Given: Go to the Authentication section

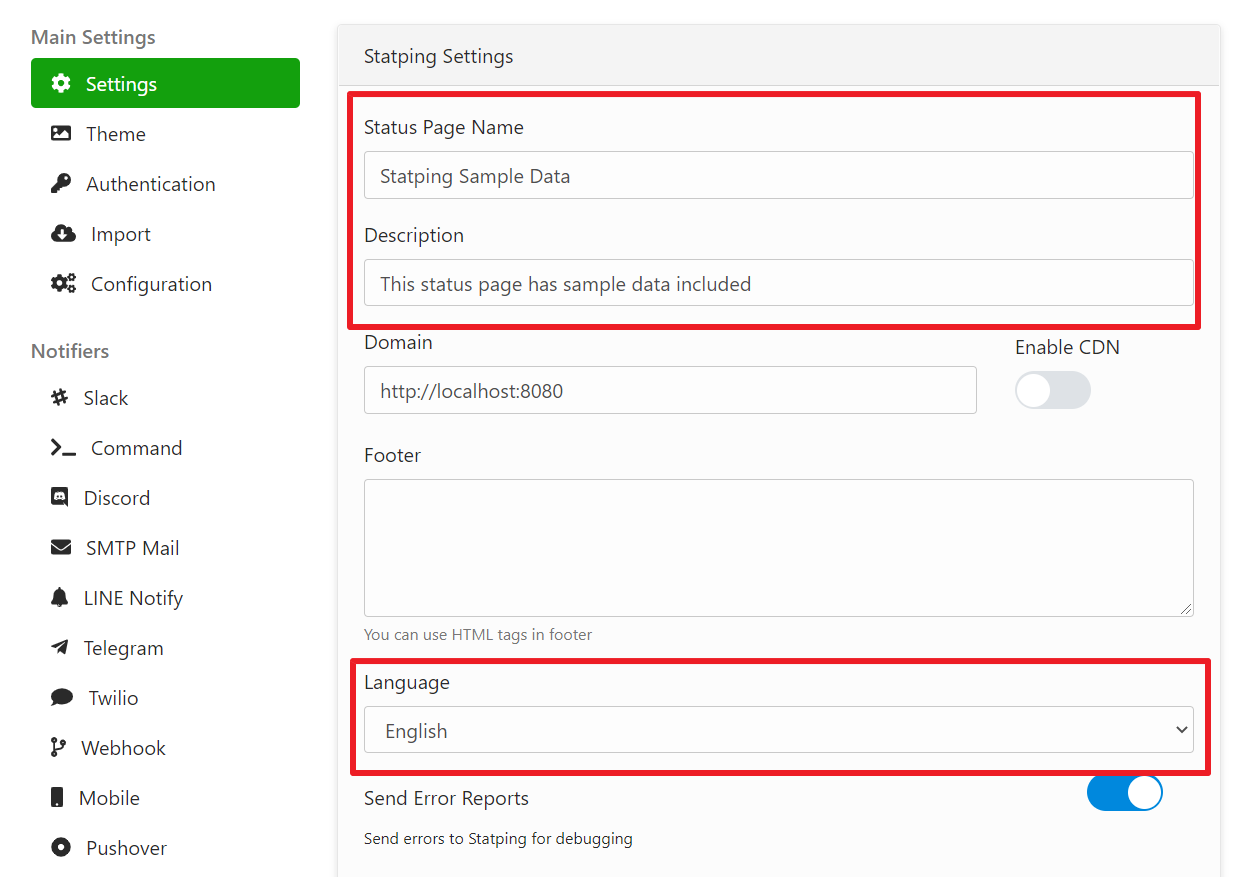Looking at the screenshot, I should (x=165, y=183).
